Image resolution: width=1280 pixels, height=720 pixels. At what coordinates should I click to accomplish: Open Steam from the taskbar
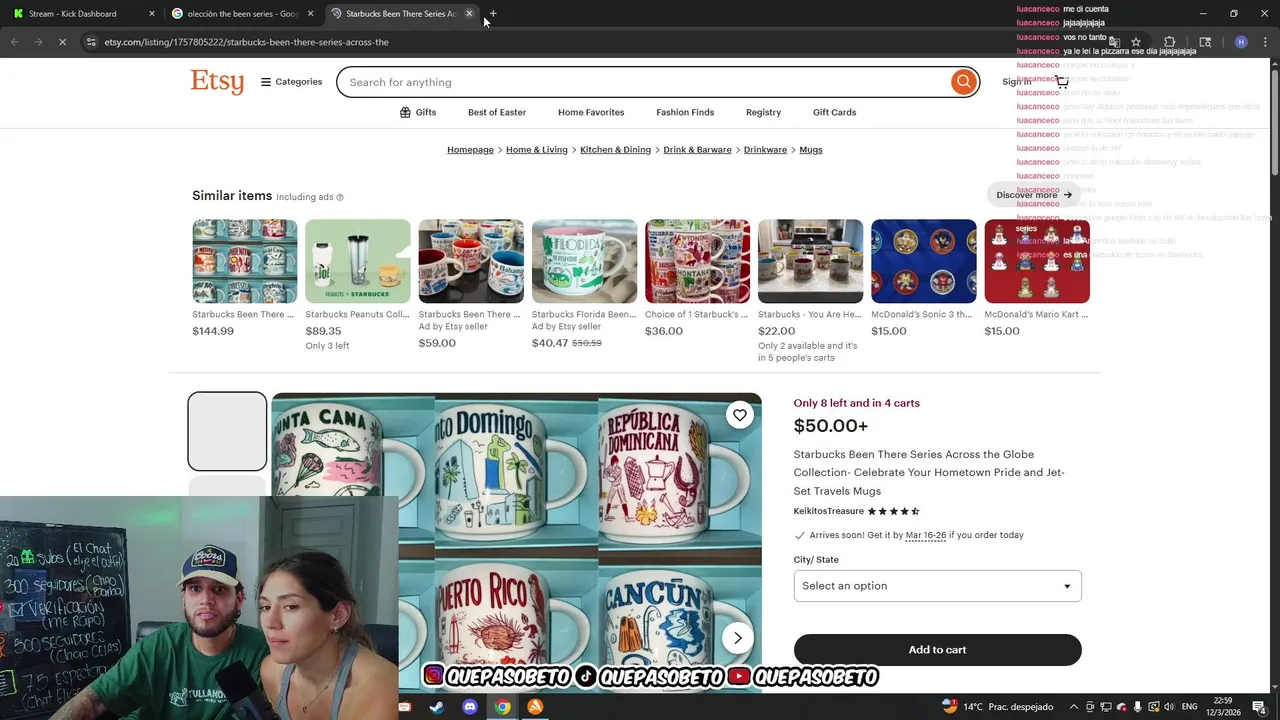437,707
